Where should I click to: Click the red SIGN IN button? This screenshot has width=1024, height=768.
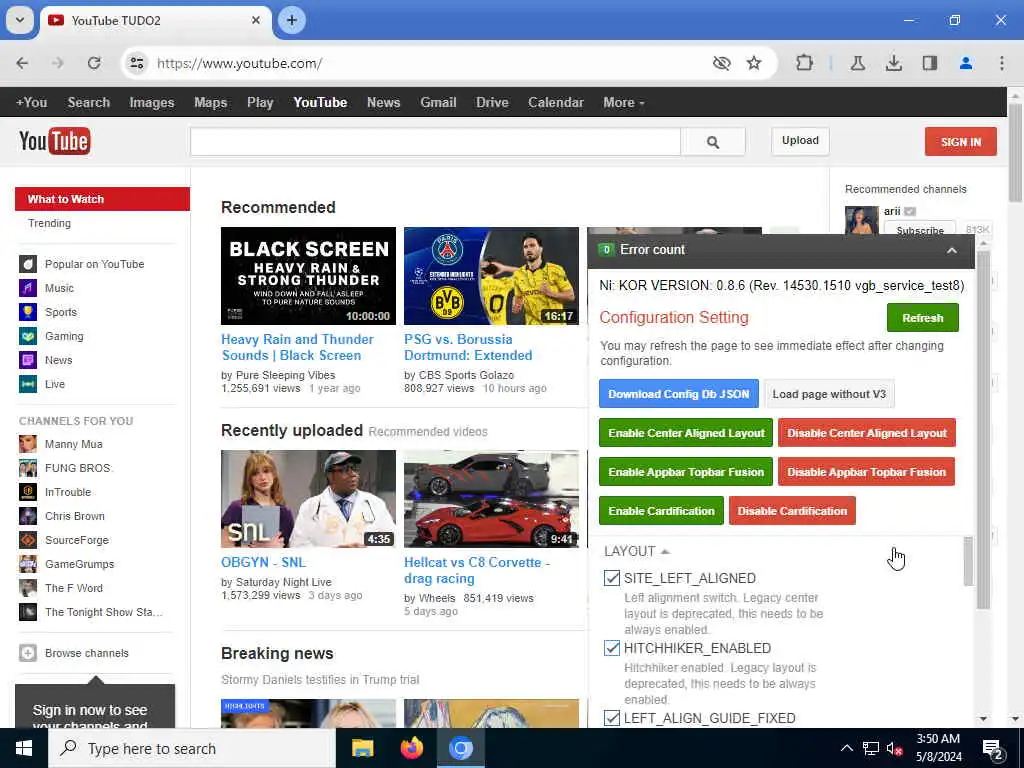(x=961, y=142)
